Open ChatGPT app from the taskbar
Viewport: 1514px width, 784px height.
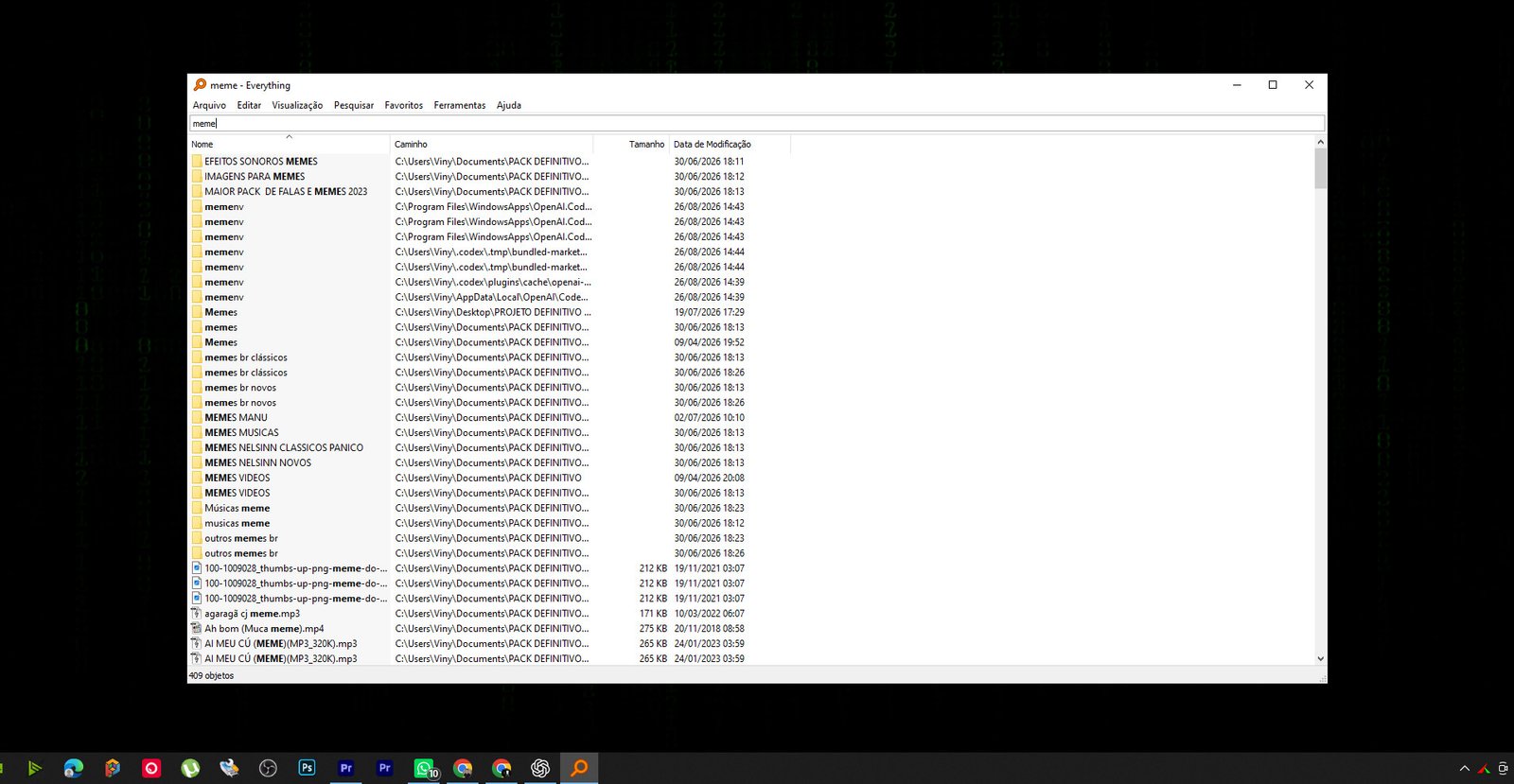point(540,768)
